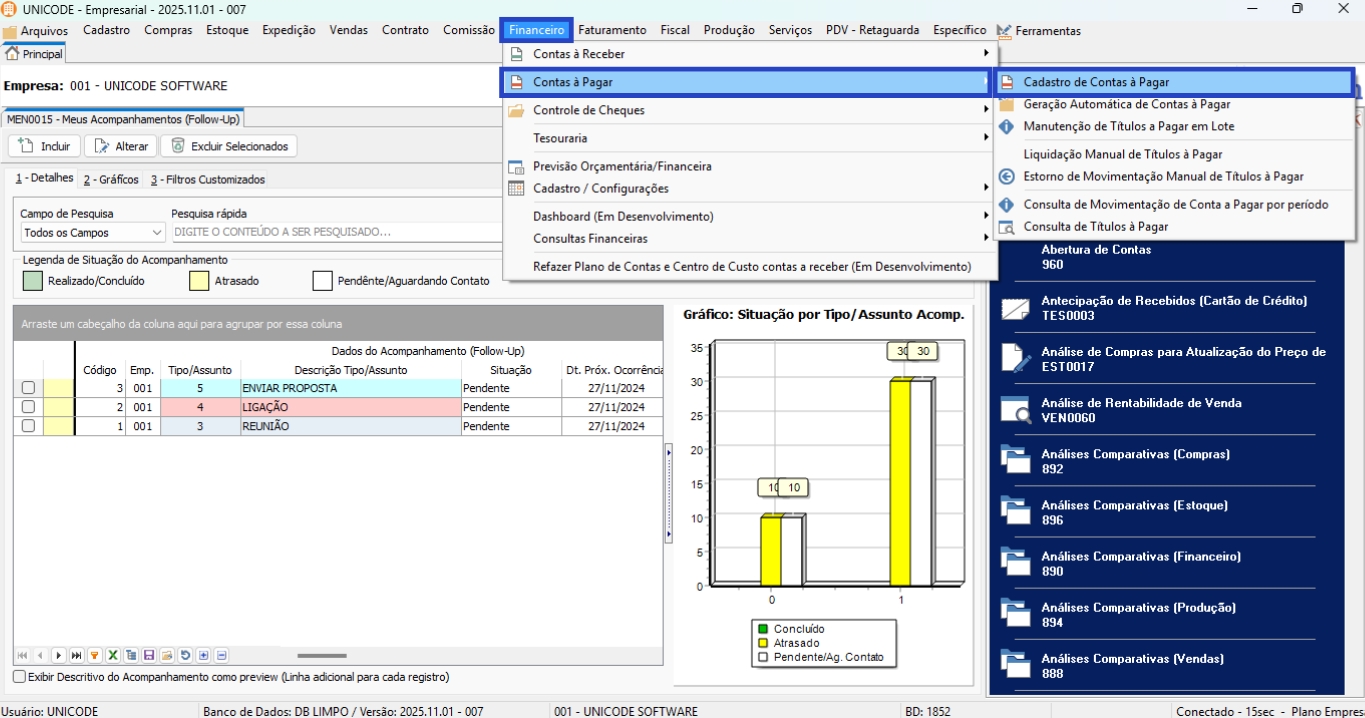Click the Incluir button
Viewport: 1365px width, 718px height.
(x=45, y=146)
